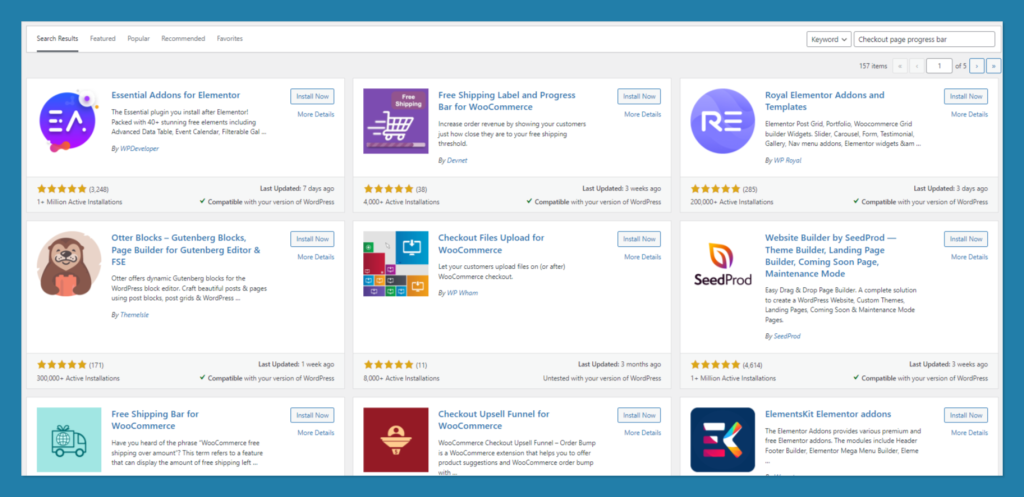Open More Details for Otter Blocks
1024x497 pixels.
point(316,257)
